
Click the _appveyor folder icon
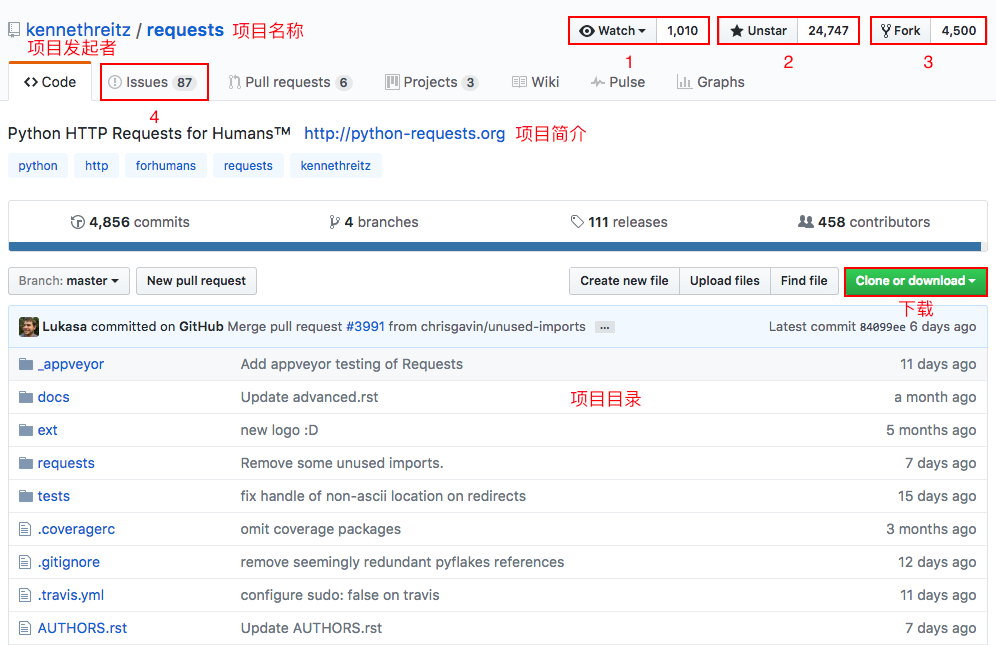click(x=25, y=364)
